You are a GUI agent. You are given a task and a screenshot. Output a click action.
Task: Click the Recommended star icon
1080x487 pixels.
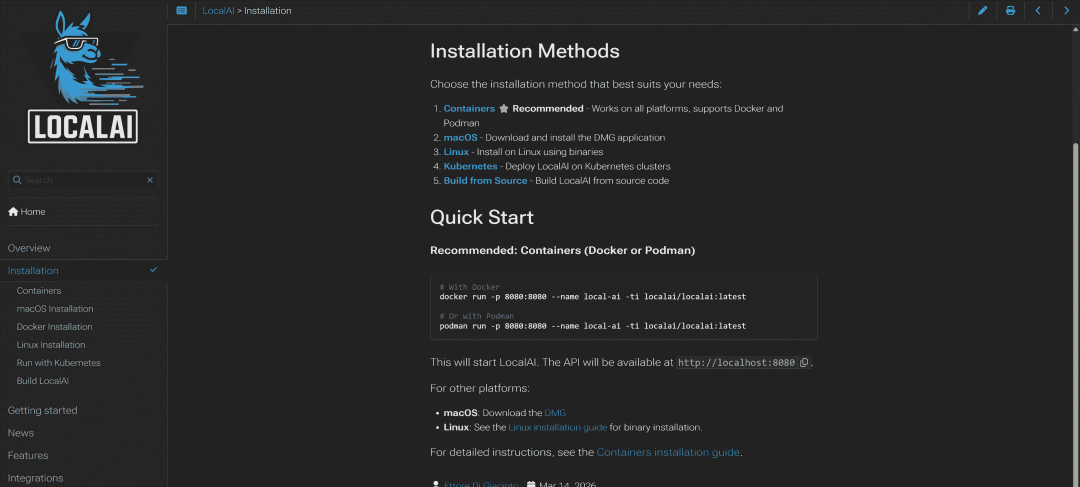[x=503, y=109]
